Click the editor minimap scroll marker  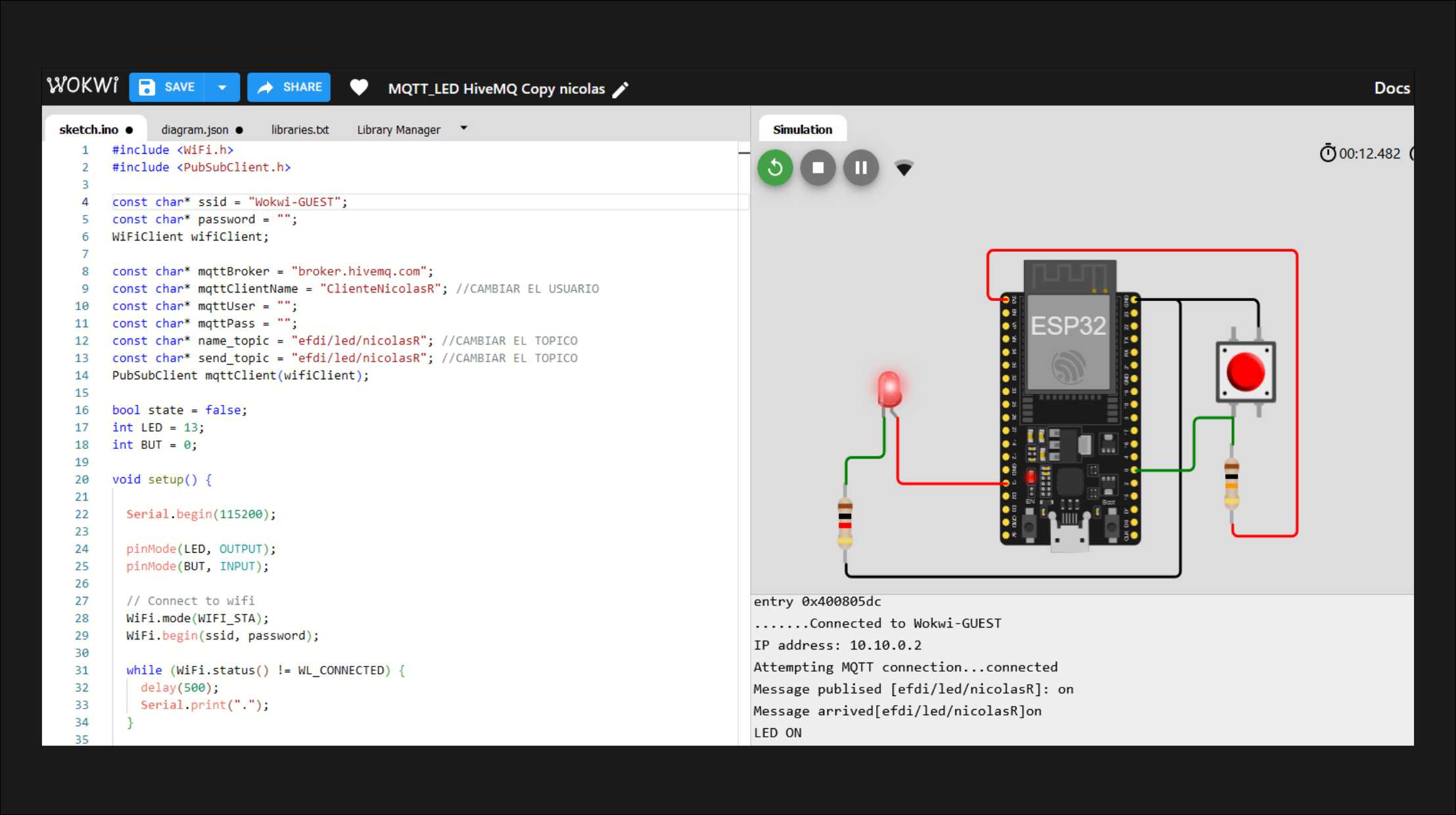743,152
